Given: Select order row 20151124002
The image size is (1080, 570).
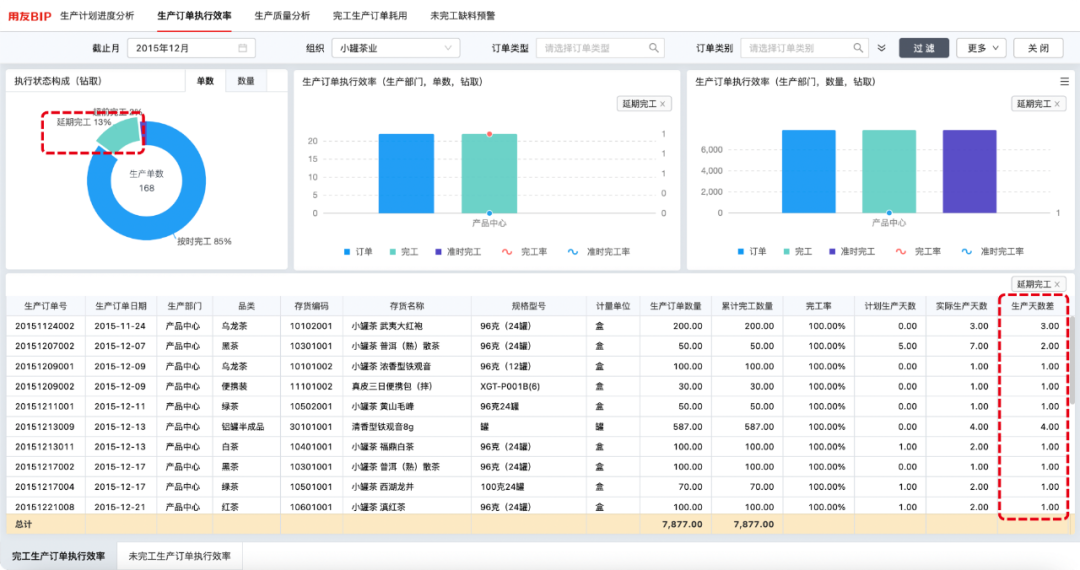Looking at the screenshot, I should (537, 326).
